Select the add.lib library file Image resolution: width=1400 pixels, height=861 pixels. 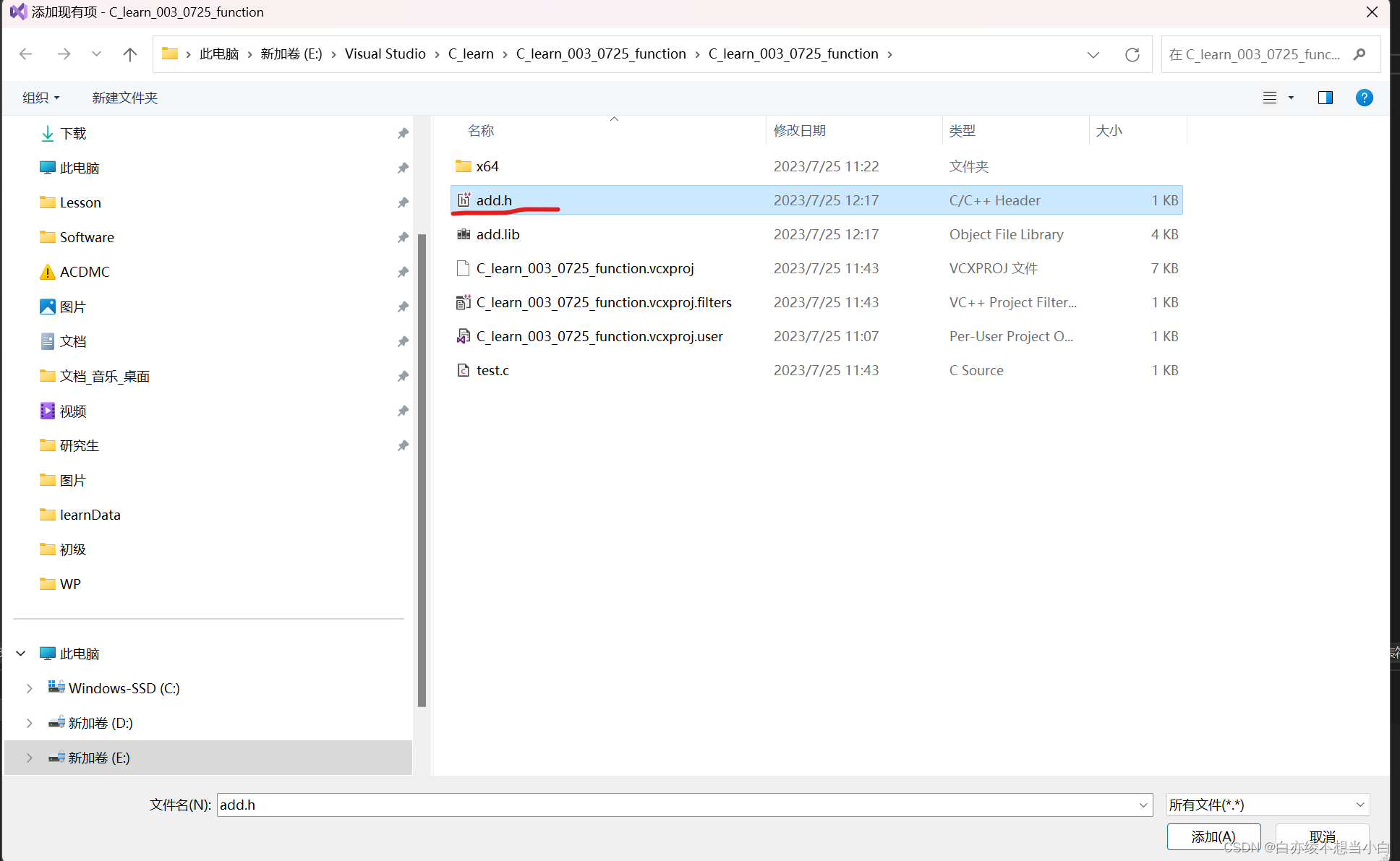[498, 234]
